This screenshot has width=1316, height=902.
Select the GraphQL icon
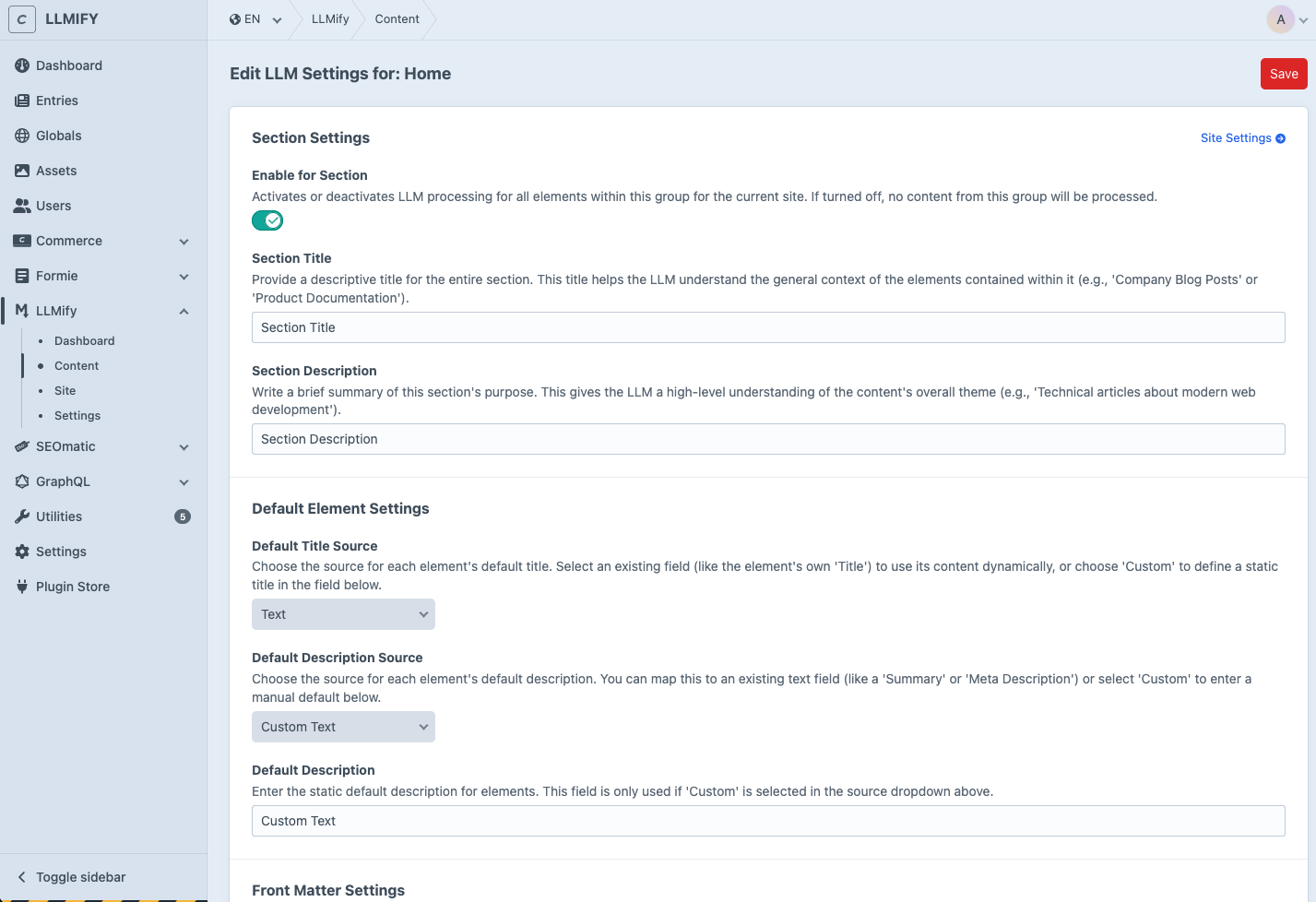[x=21, y=481]
